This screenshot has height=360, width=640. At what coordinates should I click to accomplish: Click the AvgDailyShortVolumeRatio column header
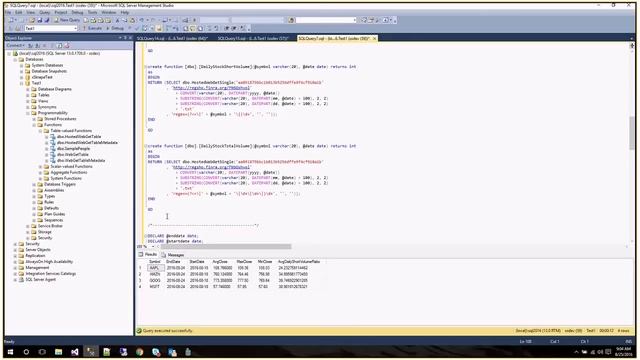click(x=299, y=262)
